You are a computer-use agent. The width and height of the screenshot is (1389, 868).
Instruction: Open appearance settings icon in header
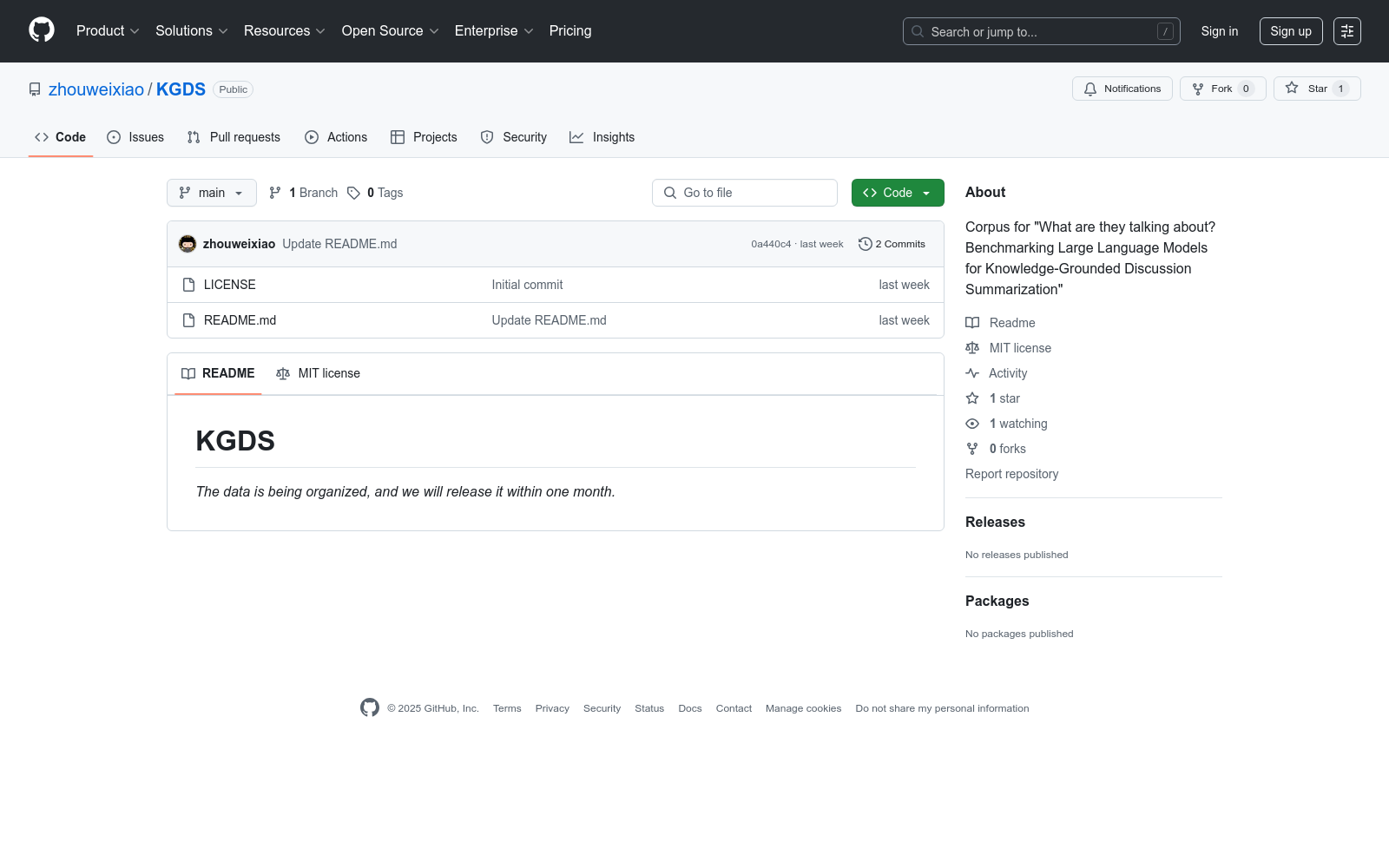click(1347, 31)
